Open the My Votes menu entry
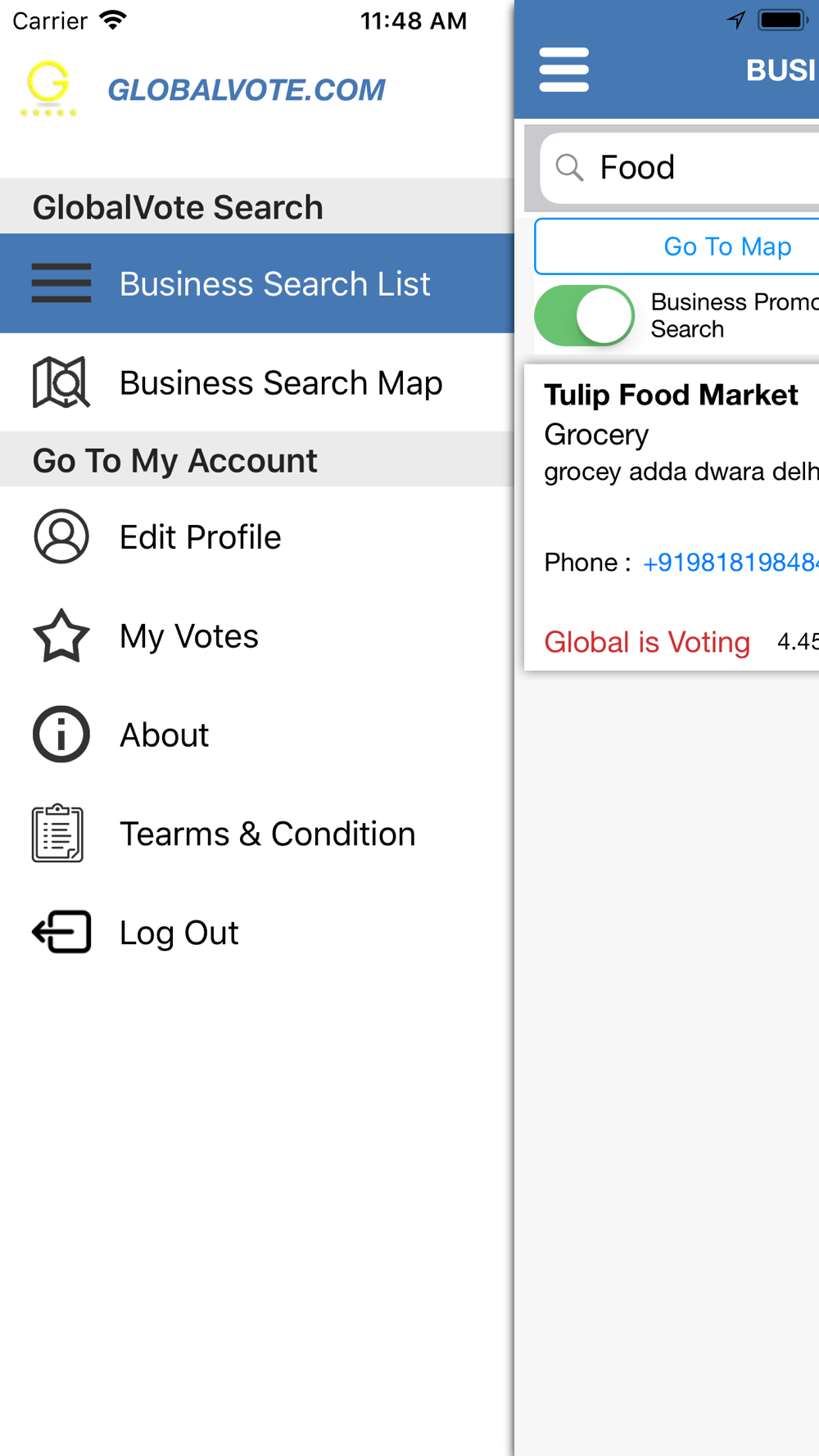Viewport: 819px width, 1456px height. [x=257, y=635]
